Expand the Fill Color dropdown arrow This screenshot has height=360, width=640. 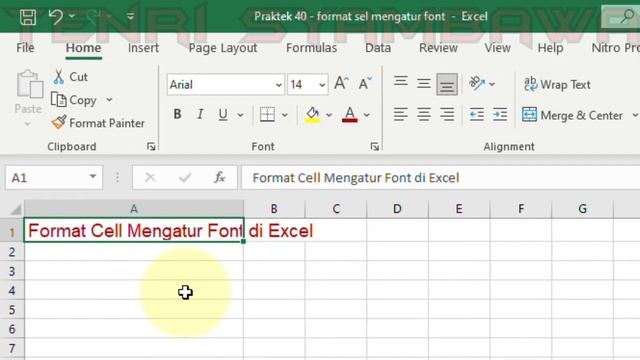329,115
